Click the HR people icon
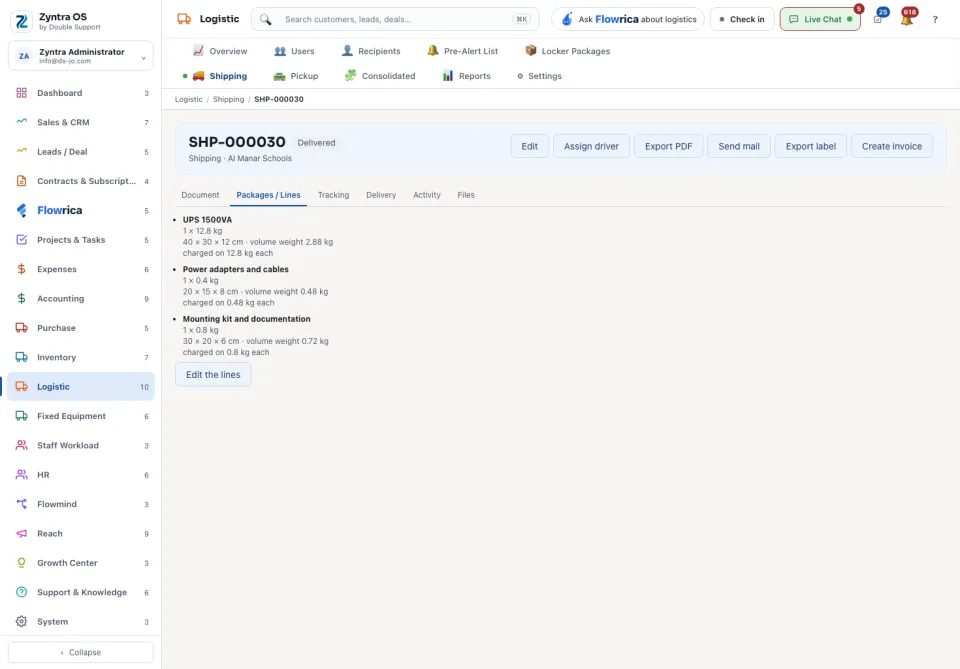This screenshot has width=960, height=669. (21, 475)
